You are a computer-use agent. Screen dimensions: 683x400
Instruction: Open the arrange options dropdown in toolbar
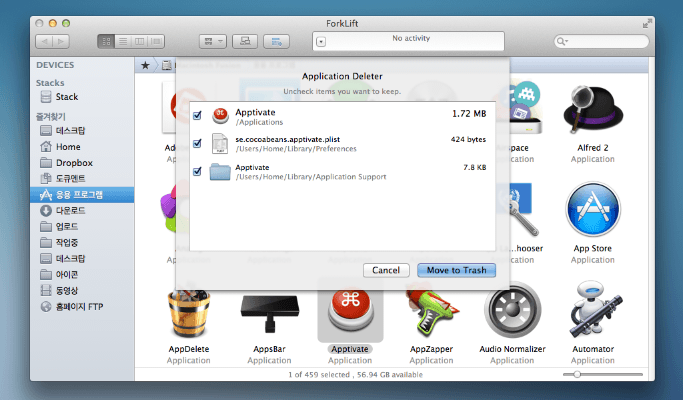pos(213,42)
